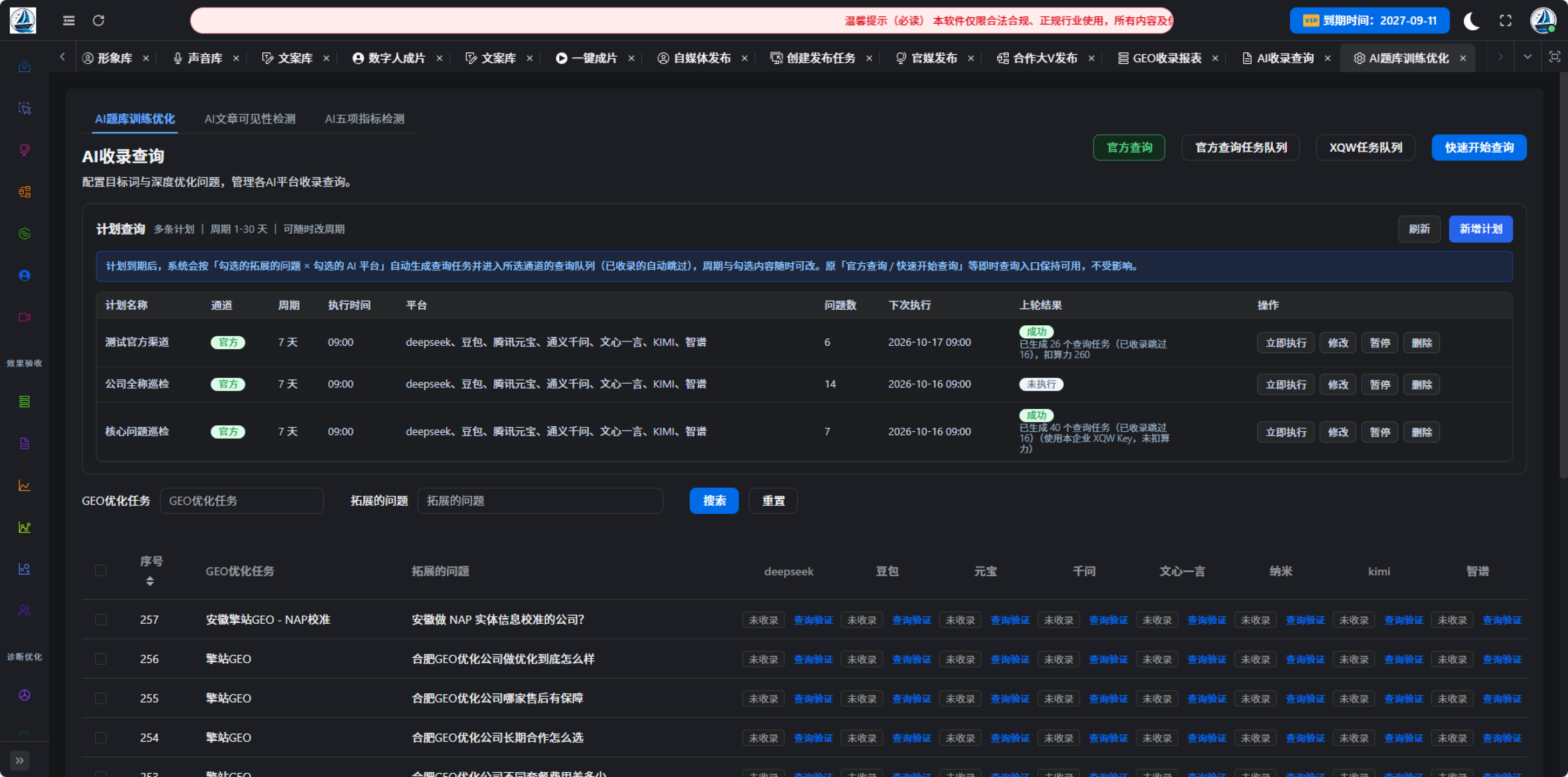
Task: Open the red video camera sidebar icon
Action: pos(24,317)
